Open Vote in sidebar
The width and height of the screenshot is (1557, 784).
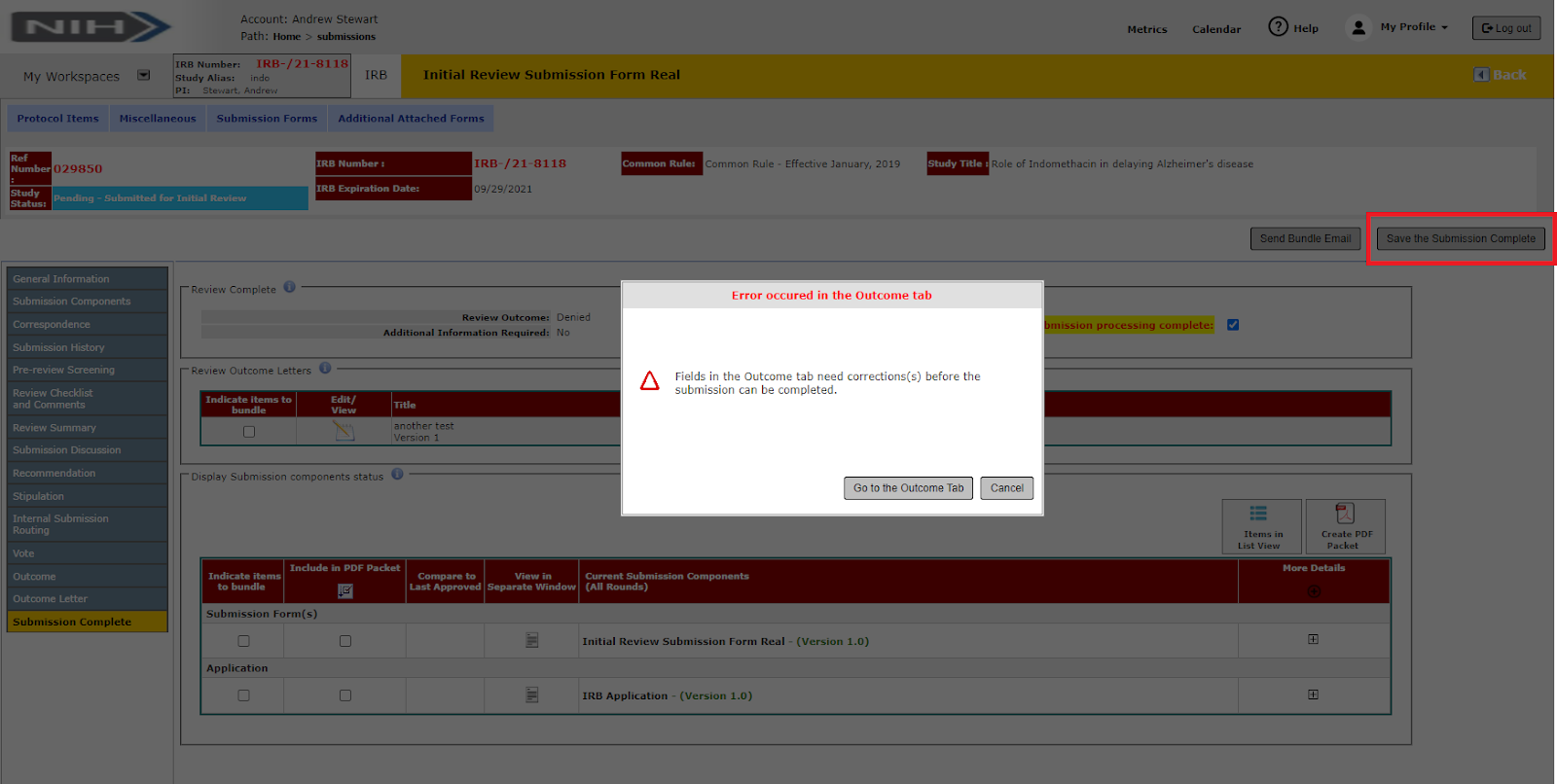(x=88, y=553)
